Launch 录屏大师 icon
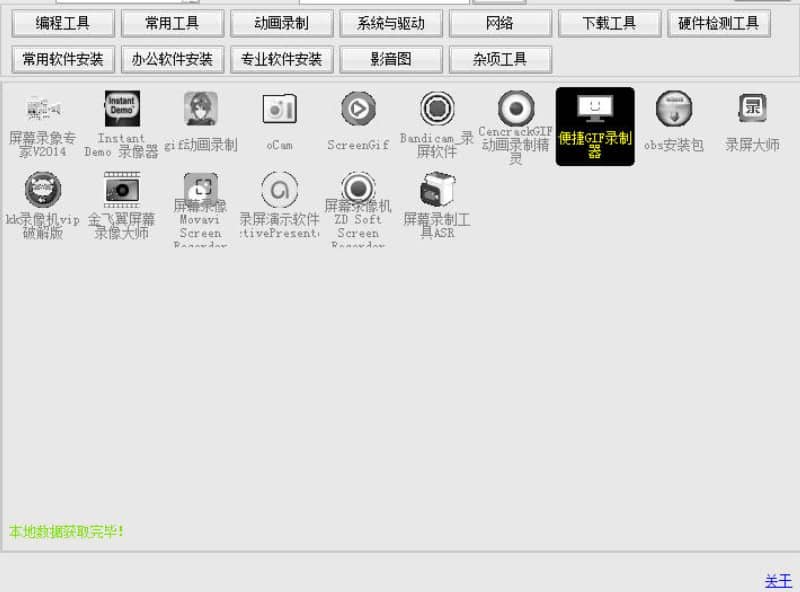The image size is (800, 592). coord(753,108)
